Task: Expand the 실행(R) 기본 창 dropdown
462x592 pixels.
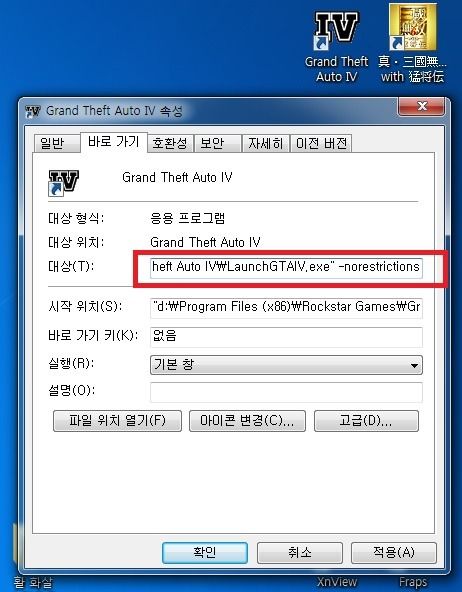Action: [x=286, y=365]
